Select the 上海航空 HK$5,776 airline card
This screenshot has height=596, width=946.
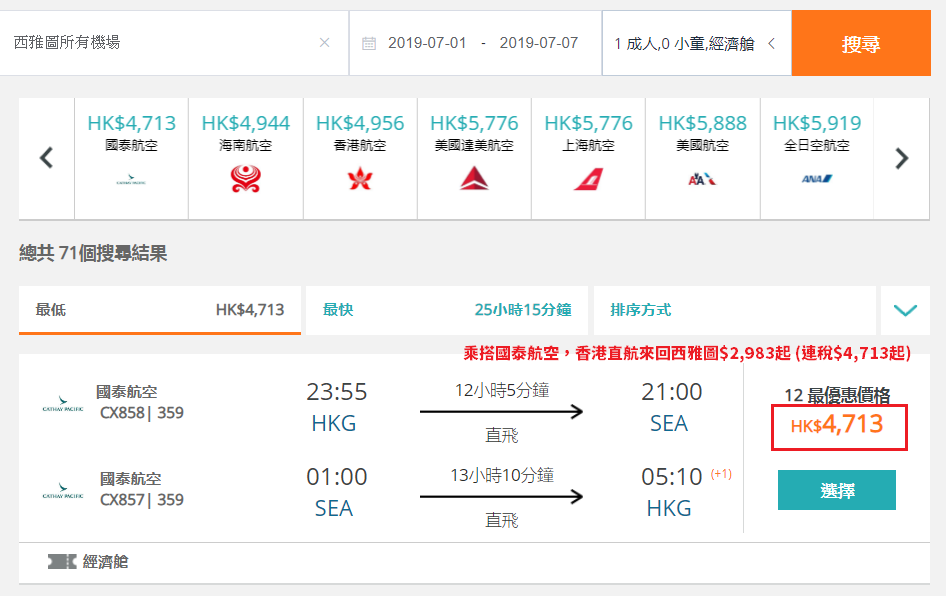[x=588, y=158]
